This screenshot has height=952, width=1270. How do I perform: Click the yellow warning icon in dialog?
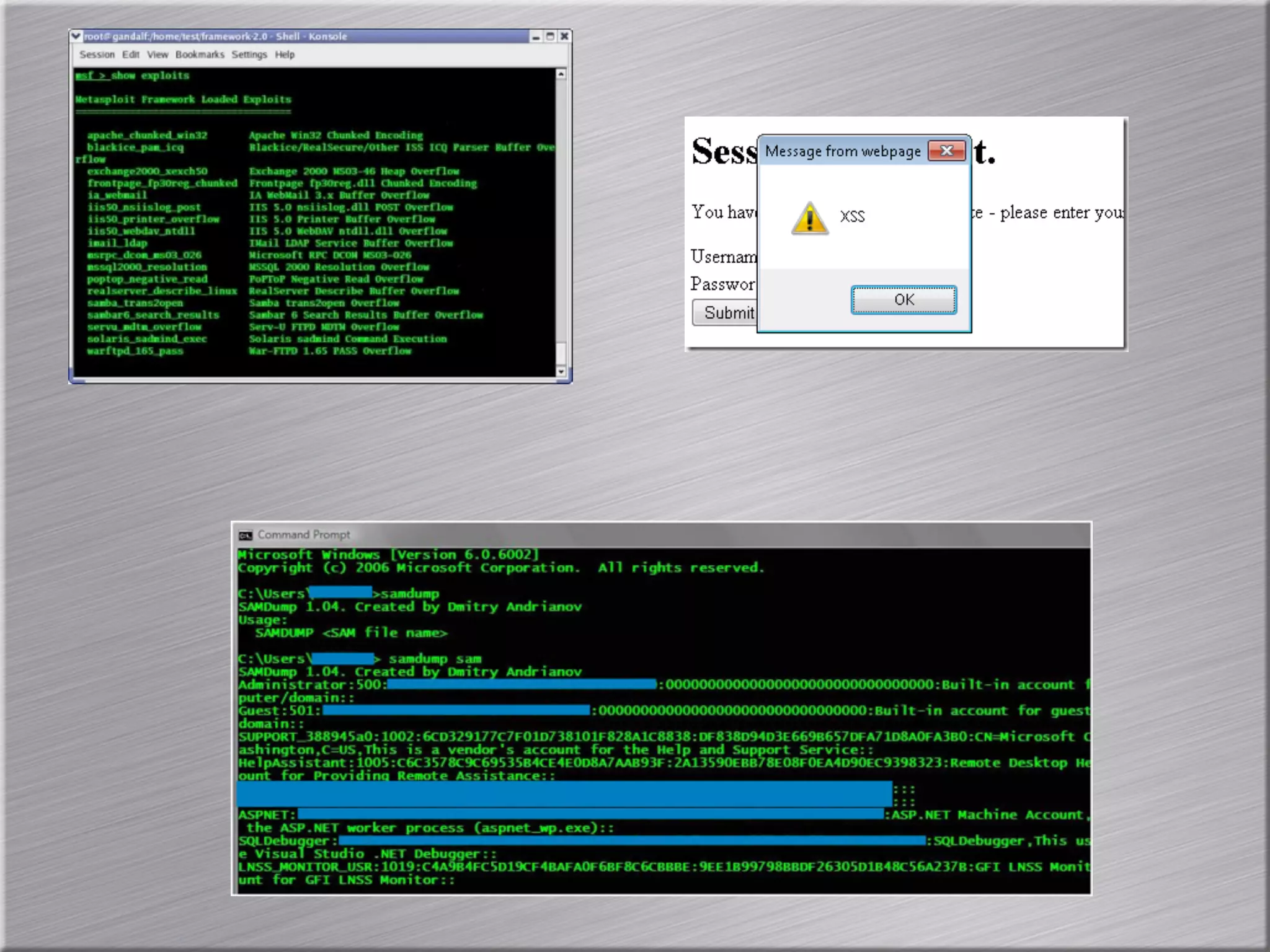(809, 218)
